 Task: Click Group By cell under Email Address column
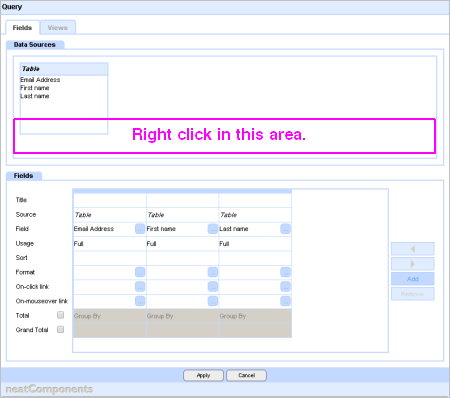point(110,316)
